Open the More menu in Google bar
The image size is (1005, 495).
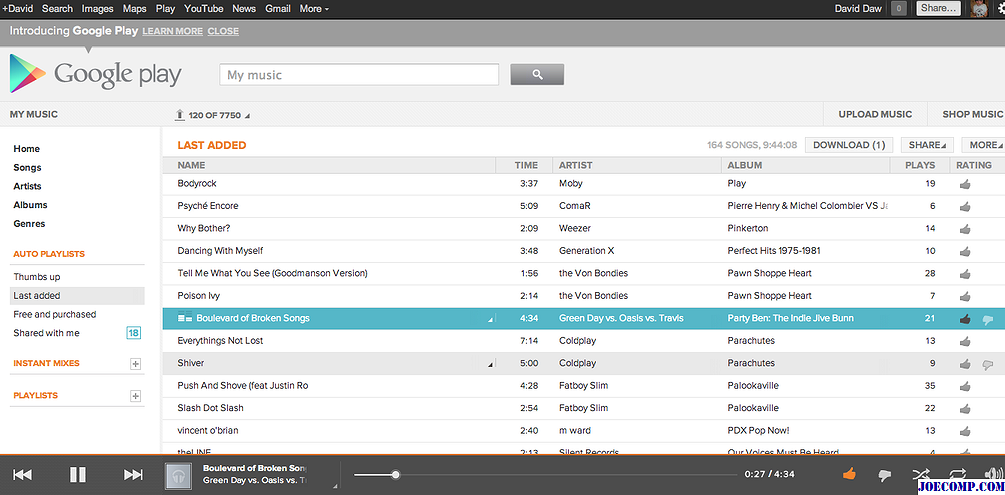point(314,8)
